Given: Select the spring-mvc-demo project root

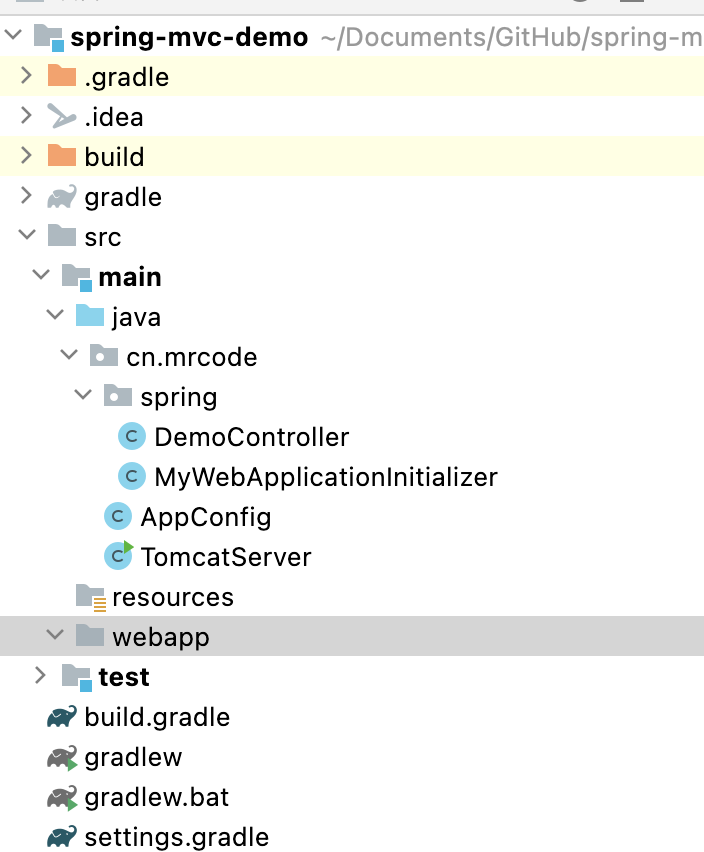Looking at the screenshot, I should [190, 37].
